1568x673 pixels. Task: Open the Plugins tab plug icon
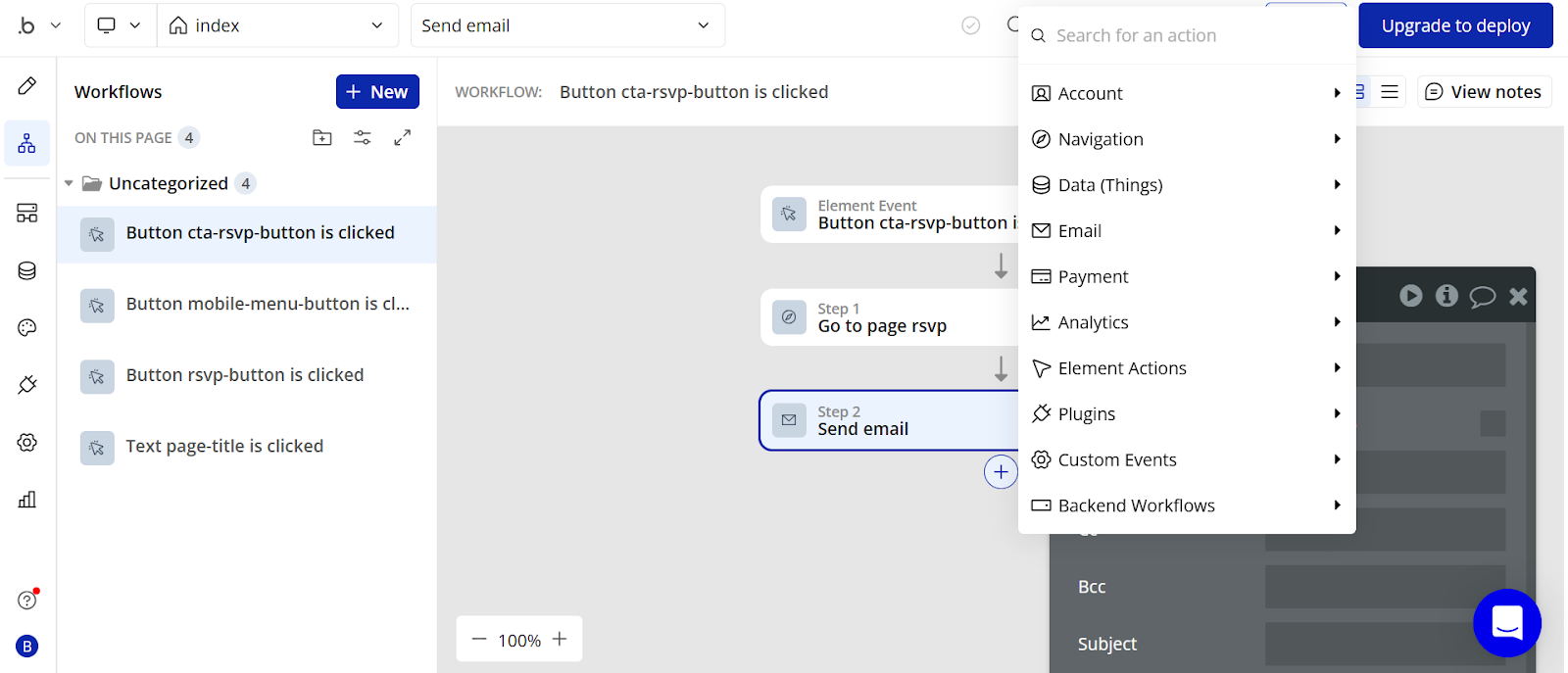(27, 385)
